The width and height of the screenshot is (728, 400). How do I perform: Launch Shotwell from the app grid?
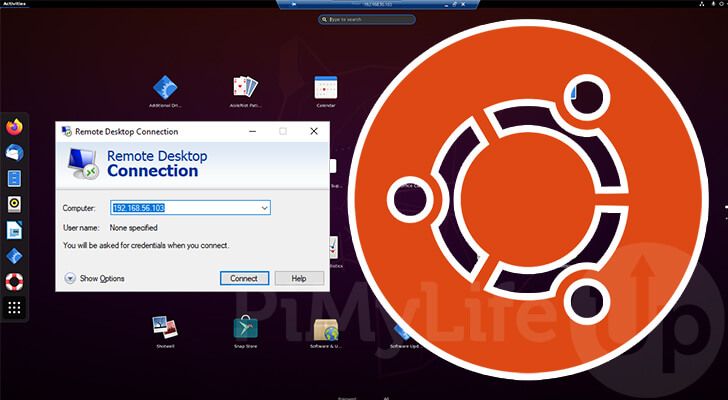pyautogui.click(x=165, y=327)
